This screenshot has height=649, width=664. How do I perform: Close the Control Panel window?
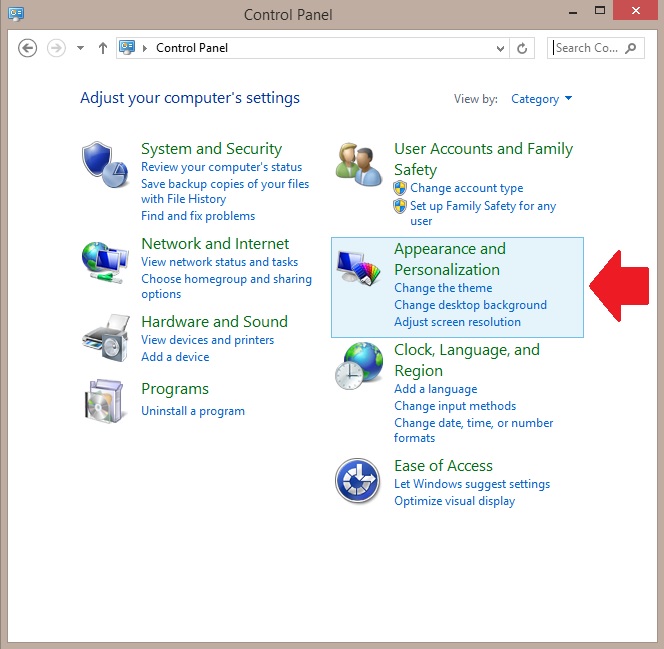636,10
